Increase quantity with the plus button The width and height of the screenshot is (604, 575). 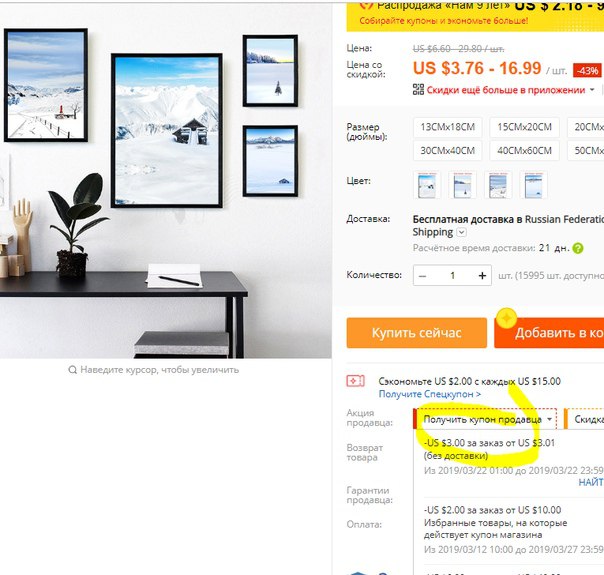[x=482, y=275]
